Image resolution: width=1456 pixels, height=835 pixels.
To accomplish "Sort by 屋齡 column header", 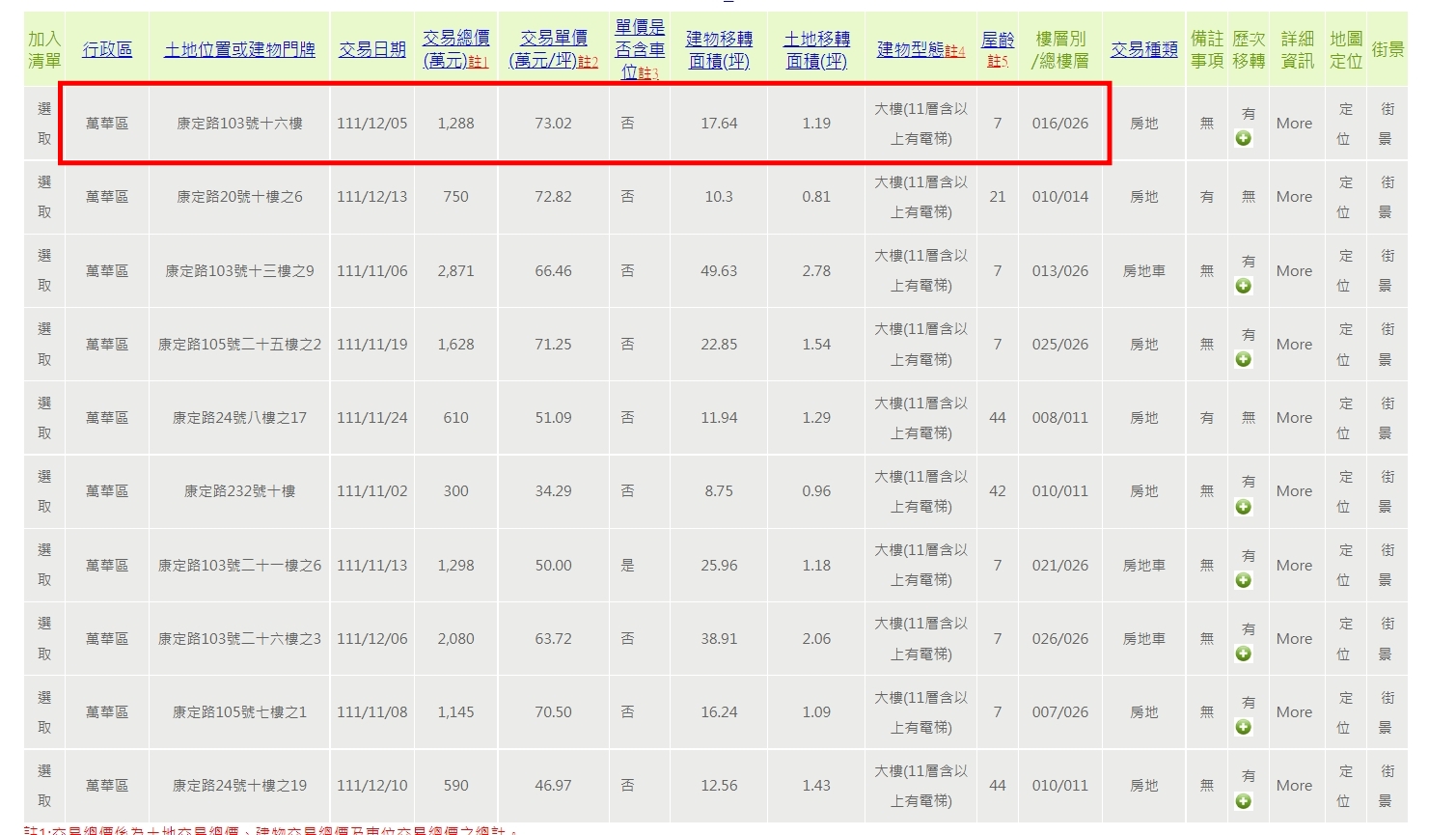I will (x=997, y=41).
